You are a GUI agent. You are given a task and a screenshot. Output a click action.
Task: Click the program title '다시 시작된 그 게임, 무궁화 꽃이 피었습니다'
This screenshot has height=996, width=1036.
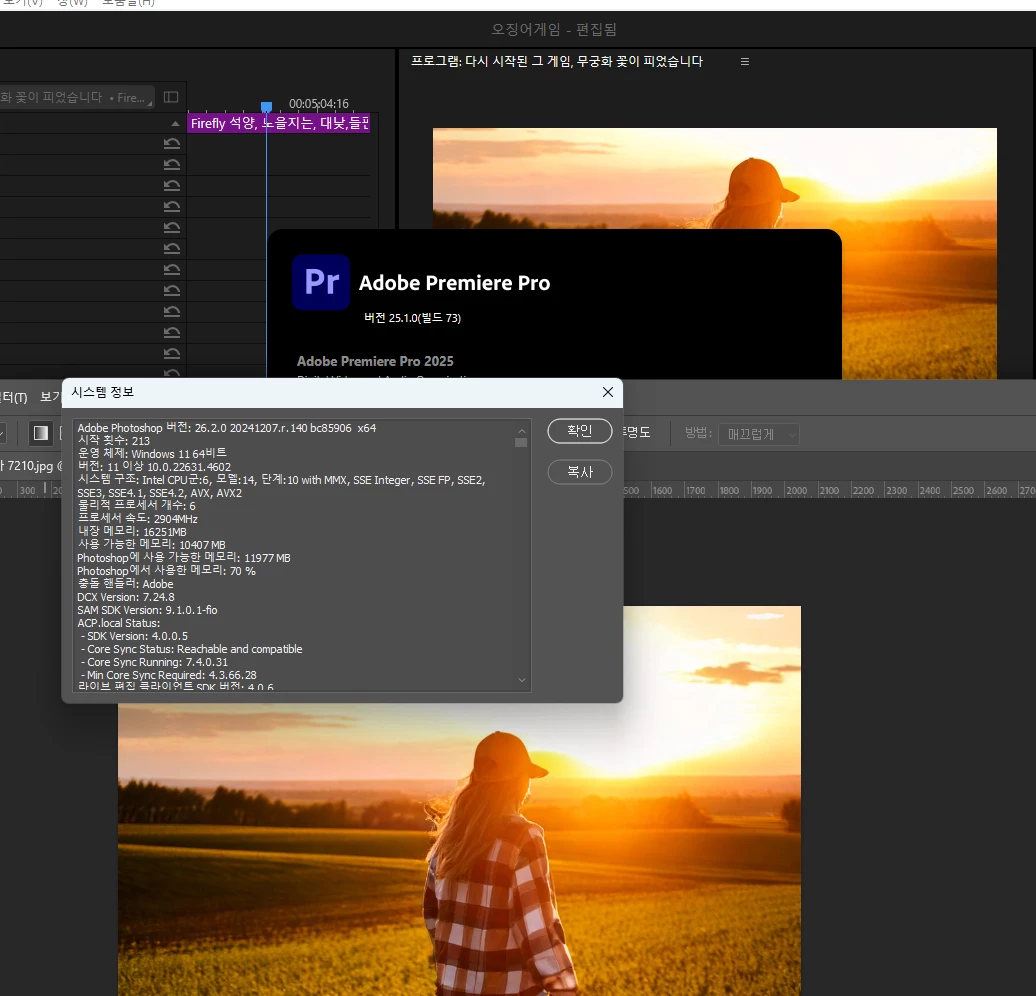(584, 61)
